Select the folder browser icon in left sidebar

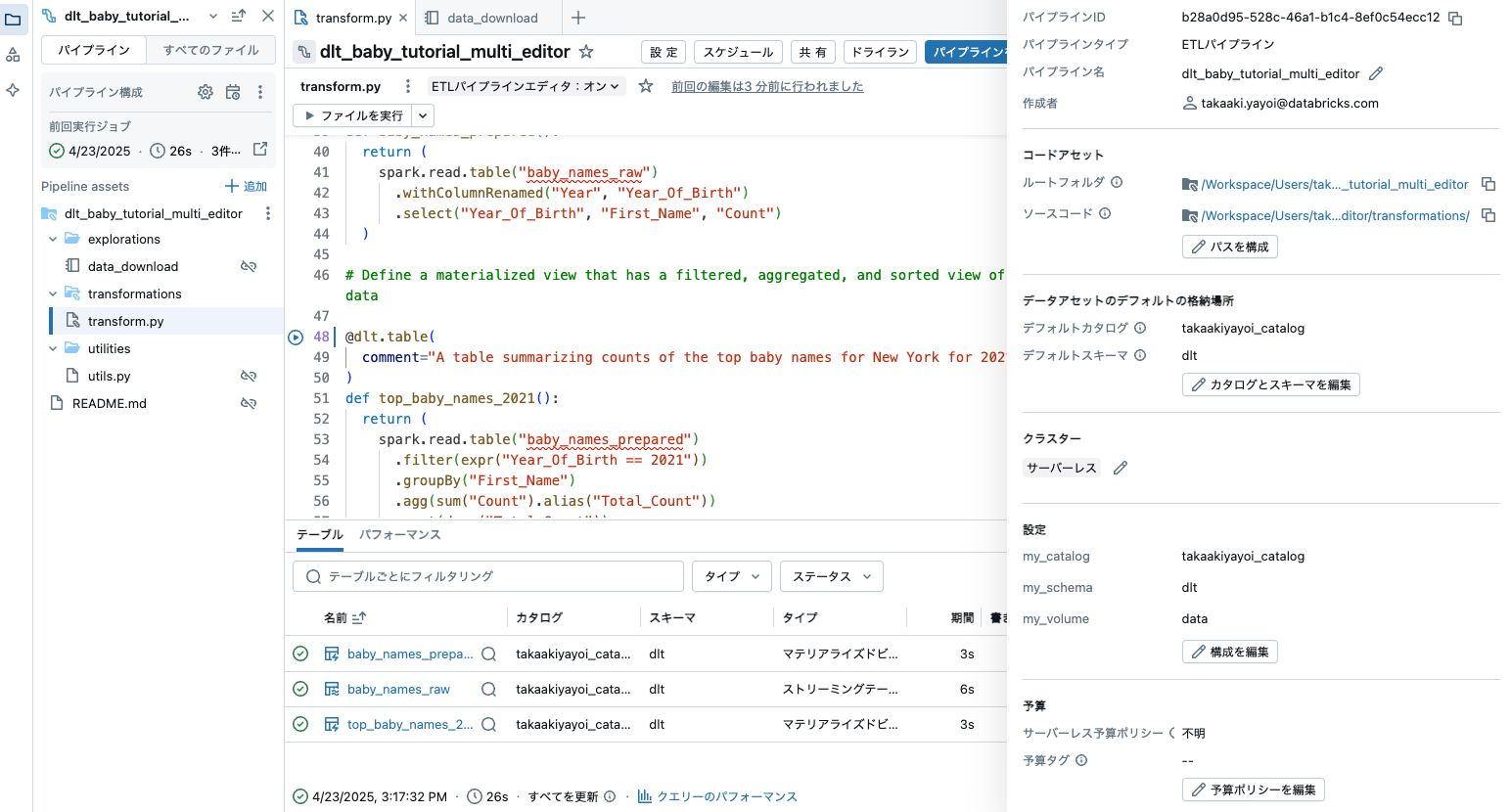(15, 19)
